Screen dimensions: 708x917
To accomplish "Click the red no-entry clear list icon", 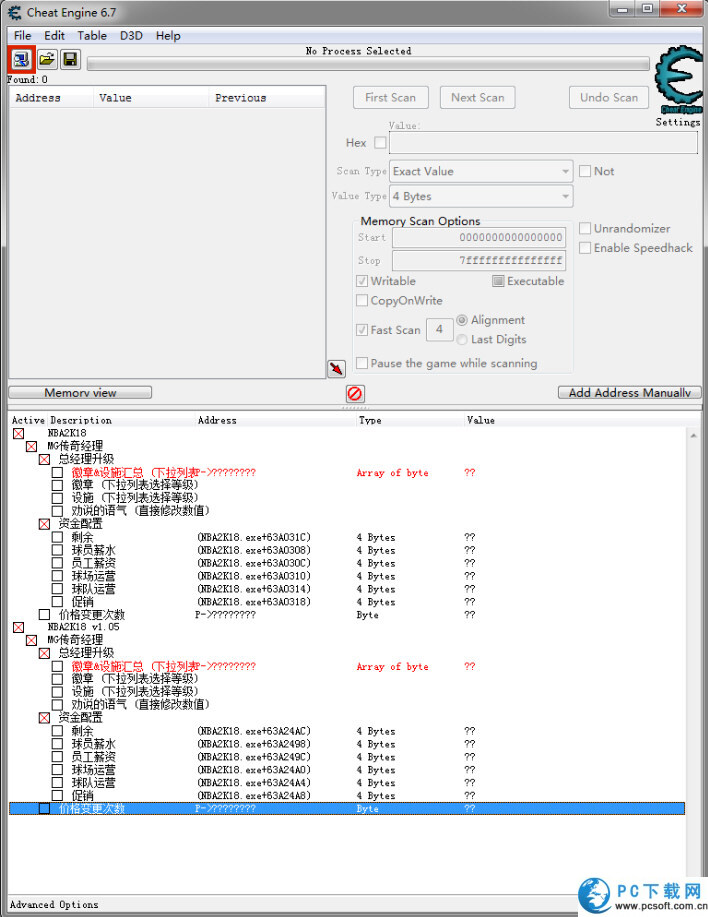I will click(x=355, y=393).
